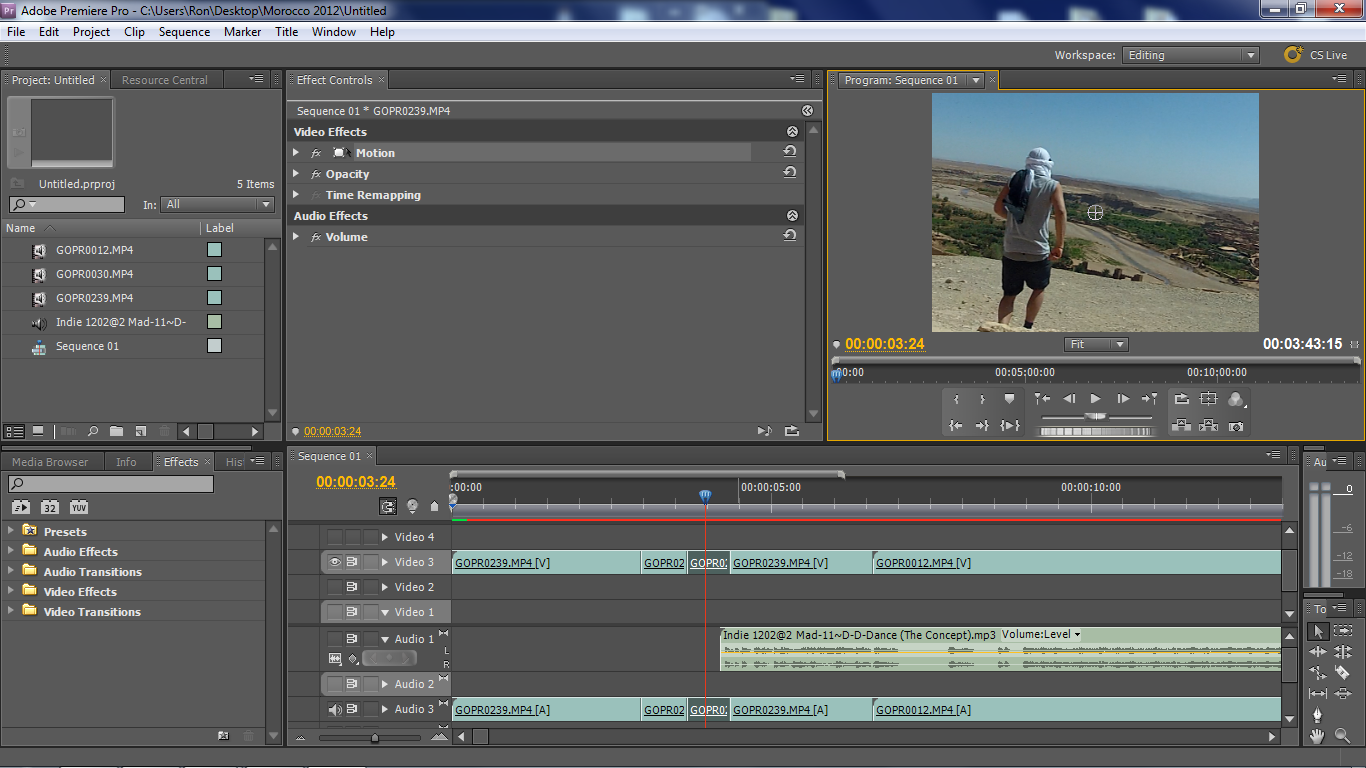Select the Slip tool
The width and height of the screenshot is (1366, 768).
pos(1318,693)
